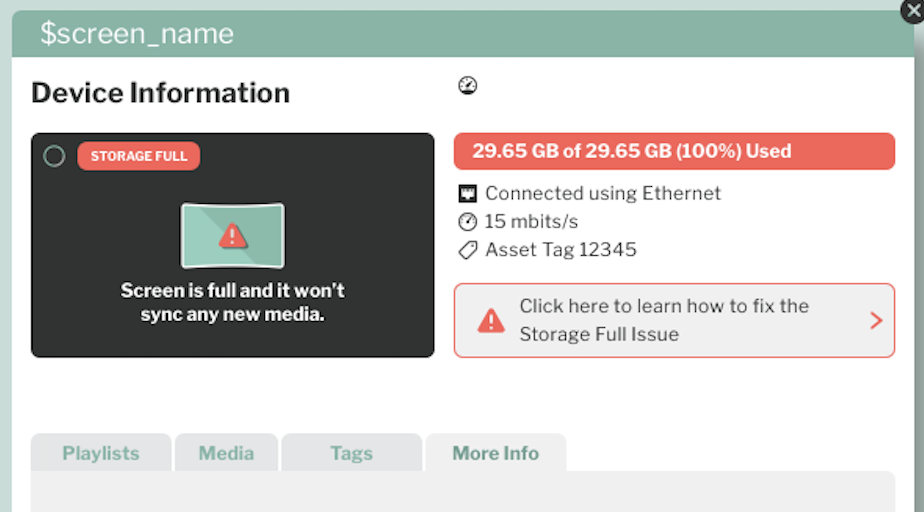
Task: Click the asset tag icon
Action: point(467,250)
